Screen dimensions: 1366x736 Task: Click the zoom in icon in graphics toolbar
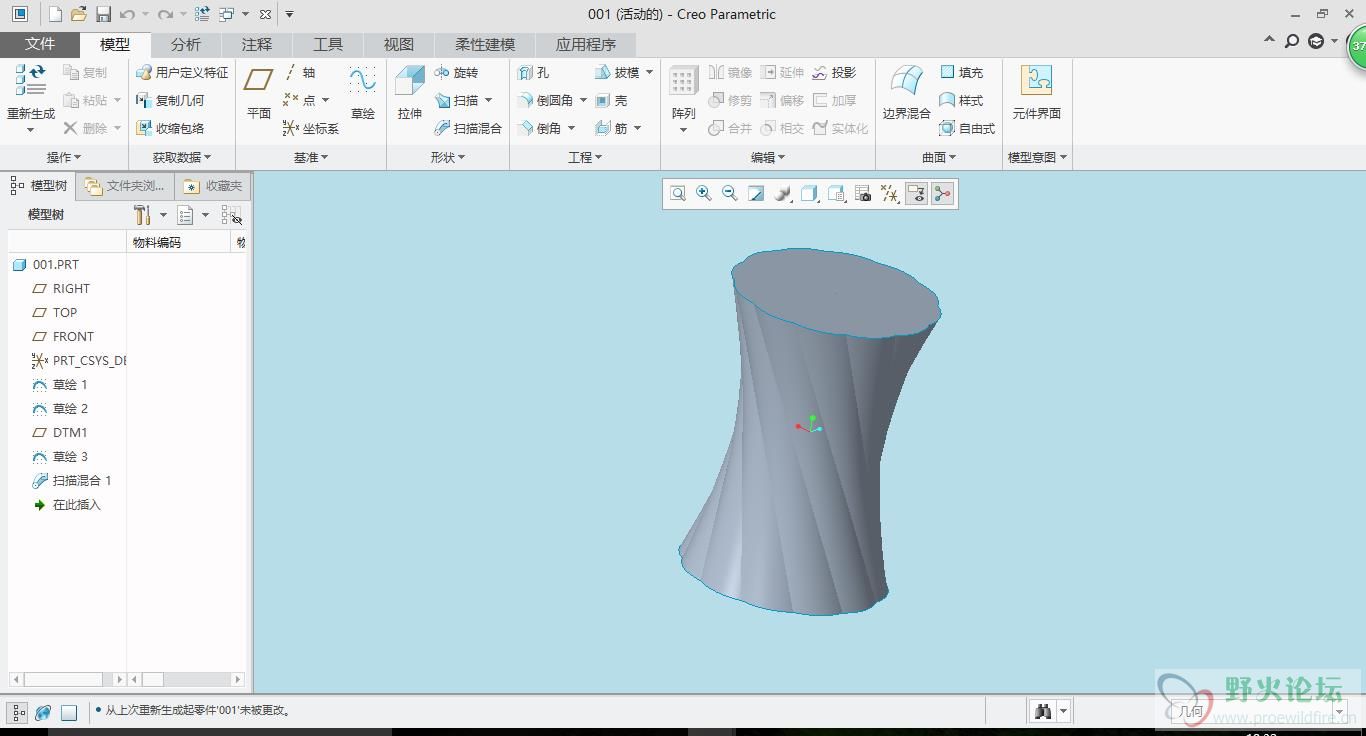click(704, 194)
